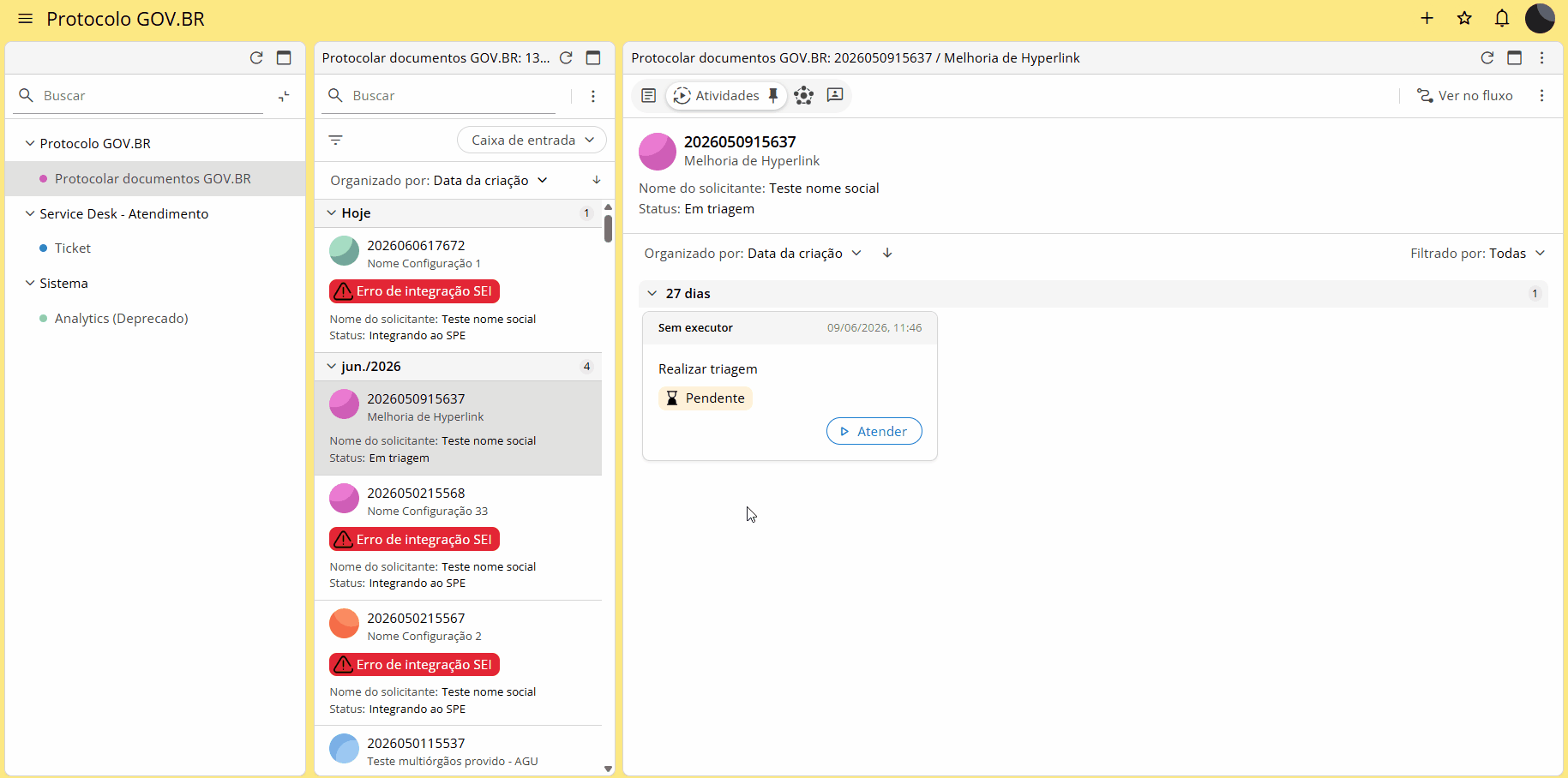Image resolution: width=1568 pixels, height=778 pixels.
Task: Click the pink avatar of 2026050215568
Action: [345, 498]
